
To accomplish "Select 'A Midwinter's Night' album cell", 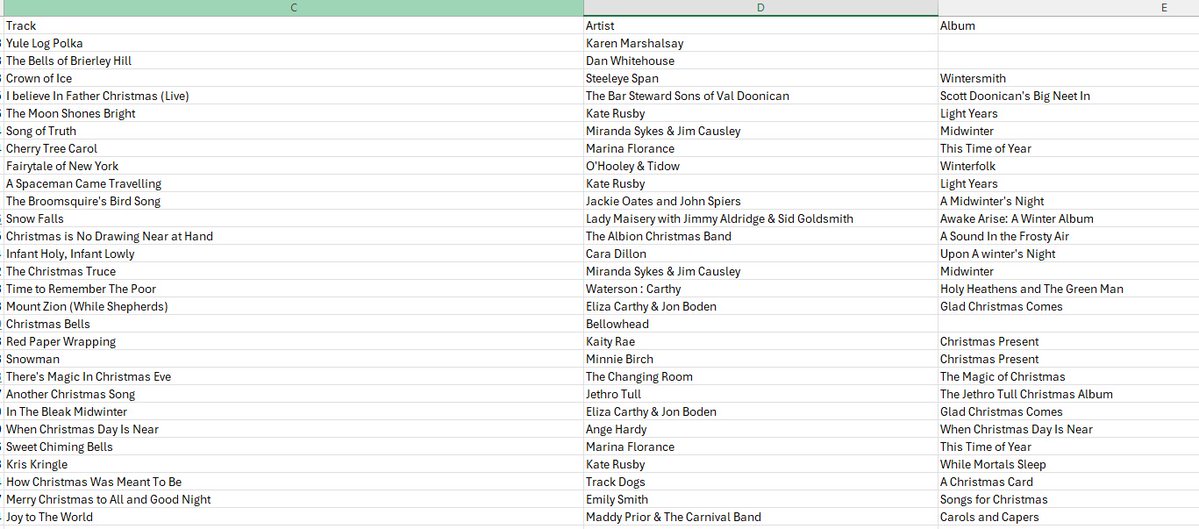I will [x=1068, y=201].
